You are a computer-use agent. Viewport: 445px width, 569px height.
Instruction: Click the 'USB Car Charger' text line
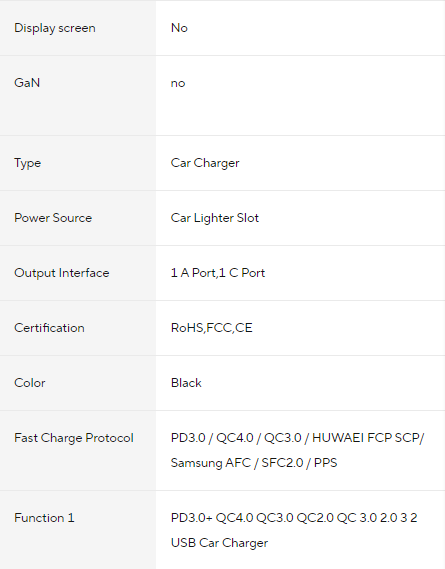tap(219, 543)
